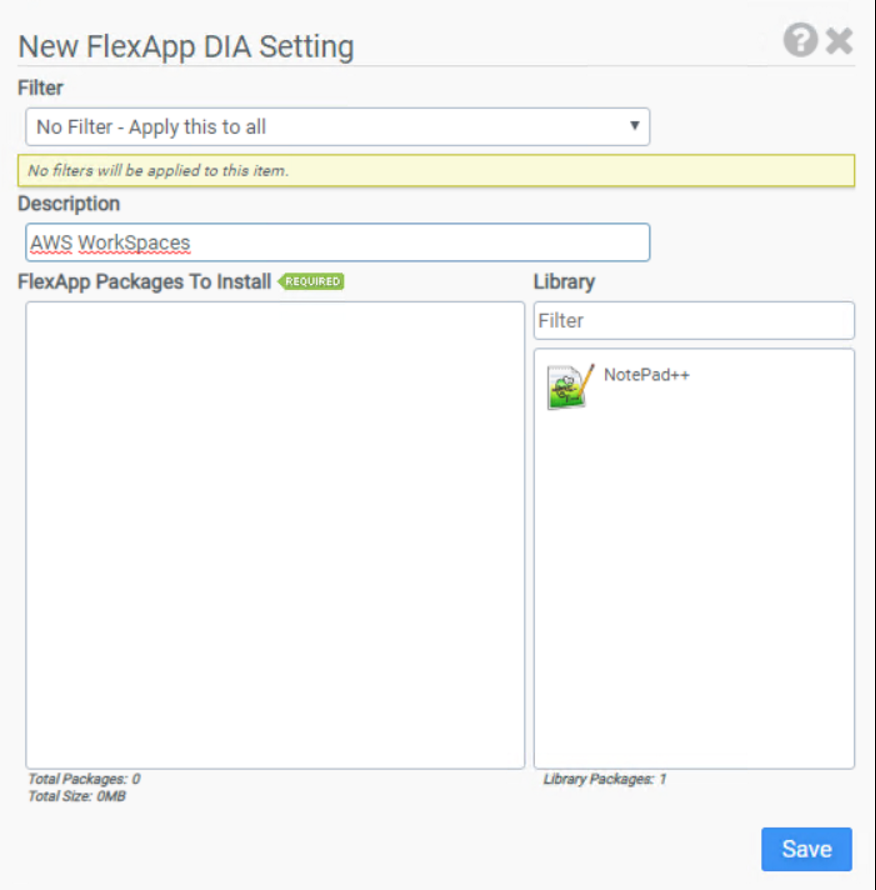Click the green REQUIRED badge
Viewport: 876px width, 890px height.
click(x=312, y=282)
